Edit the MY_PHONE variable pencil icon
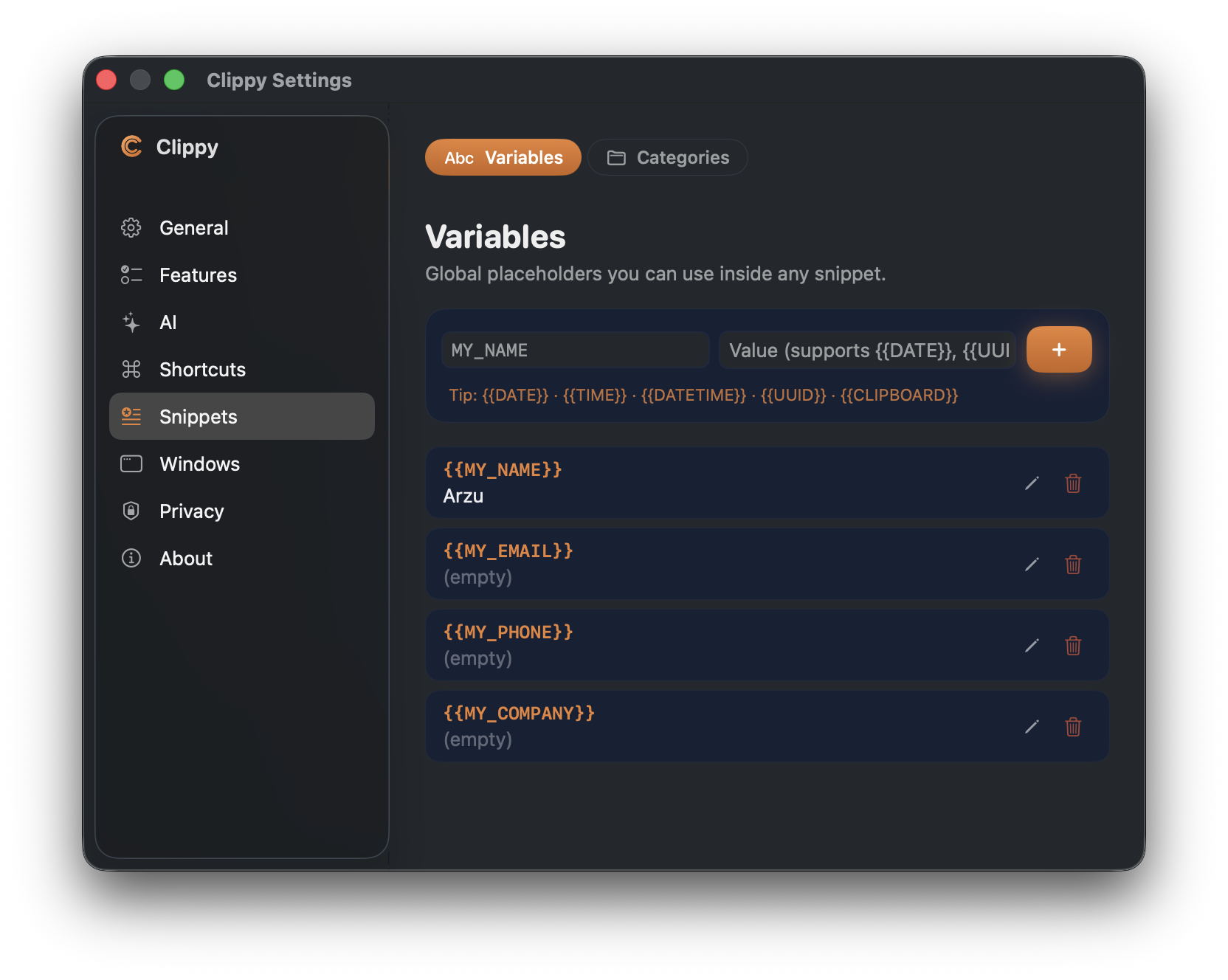This screenshot has height=980, width=1228. tap(1032, 645)
